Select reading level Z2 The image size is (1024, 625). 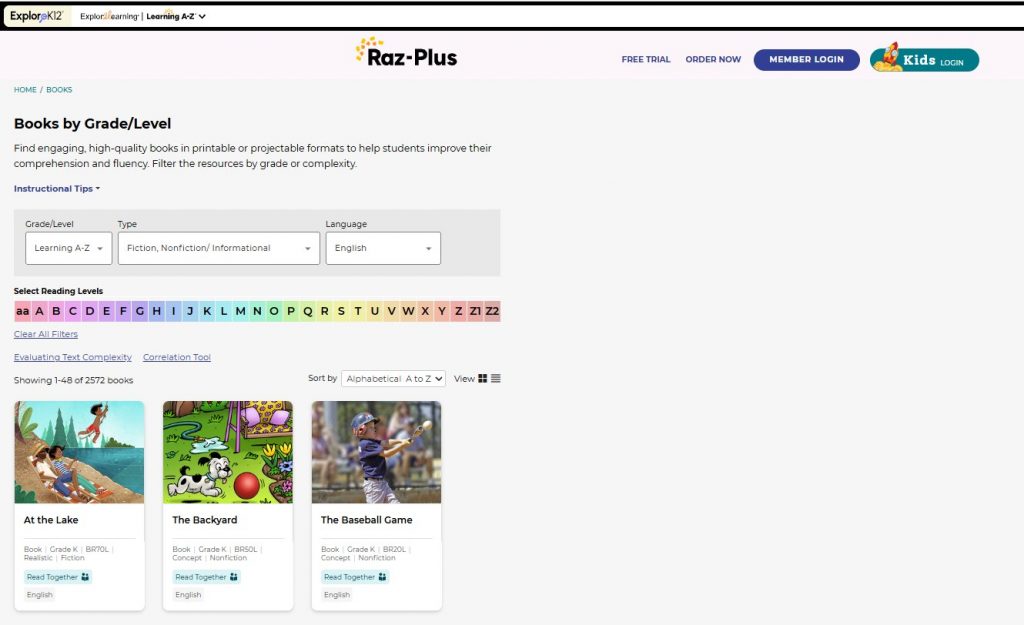click(x=492, y=312)
